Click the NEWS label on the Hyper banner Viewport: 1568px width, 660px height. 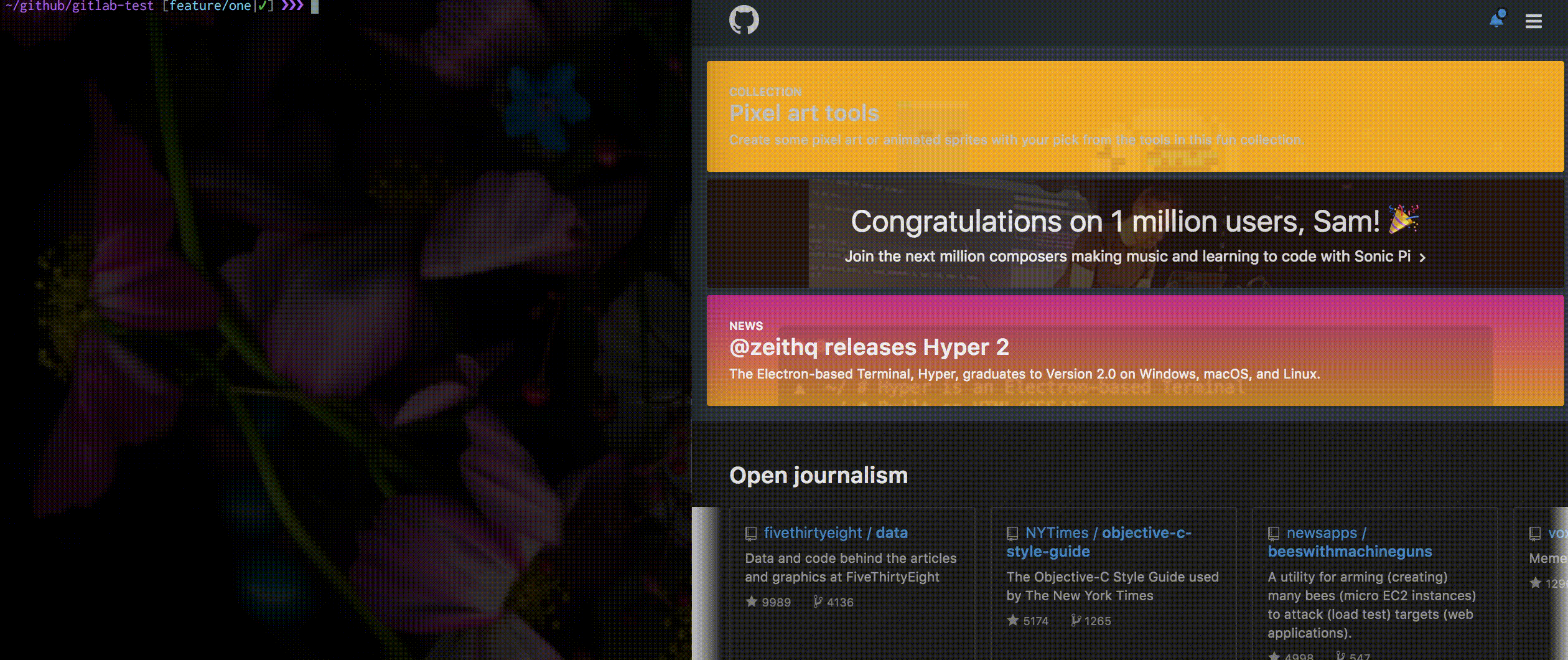[747, 326]
